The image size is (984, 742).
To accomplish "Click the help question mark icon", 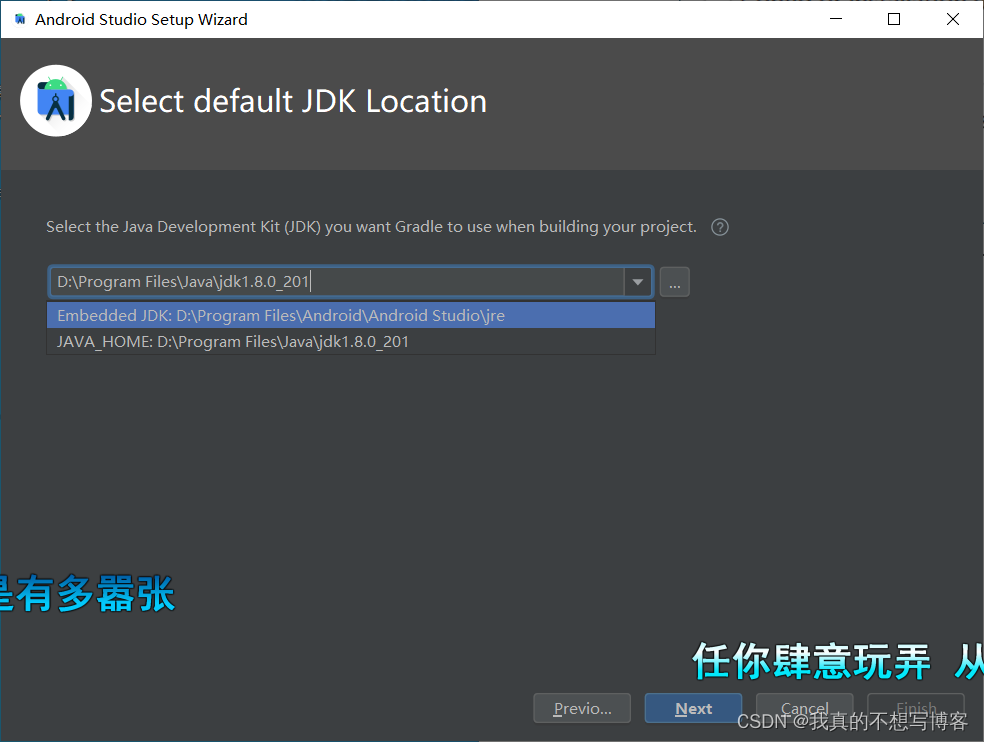I will 720,227.
